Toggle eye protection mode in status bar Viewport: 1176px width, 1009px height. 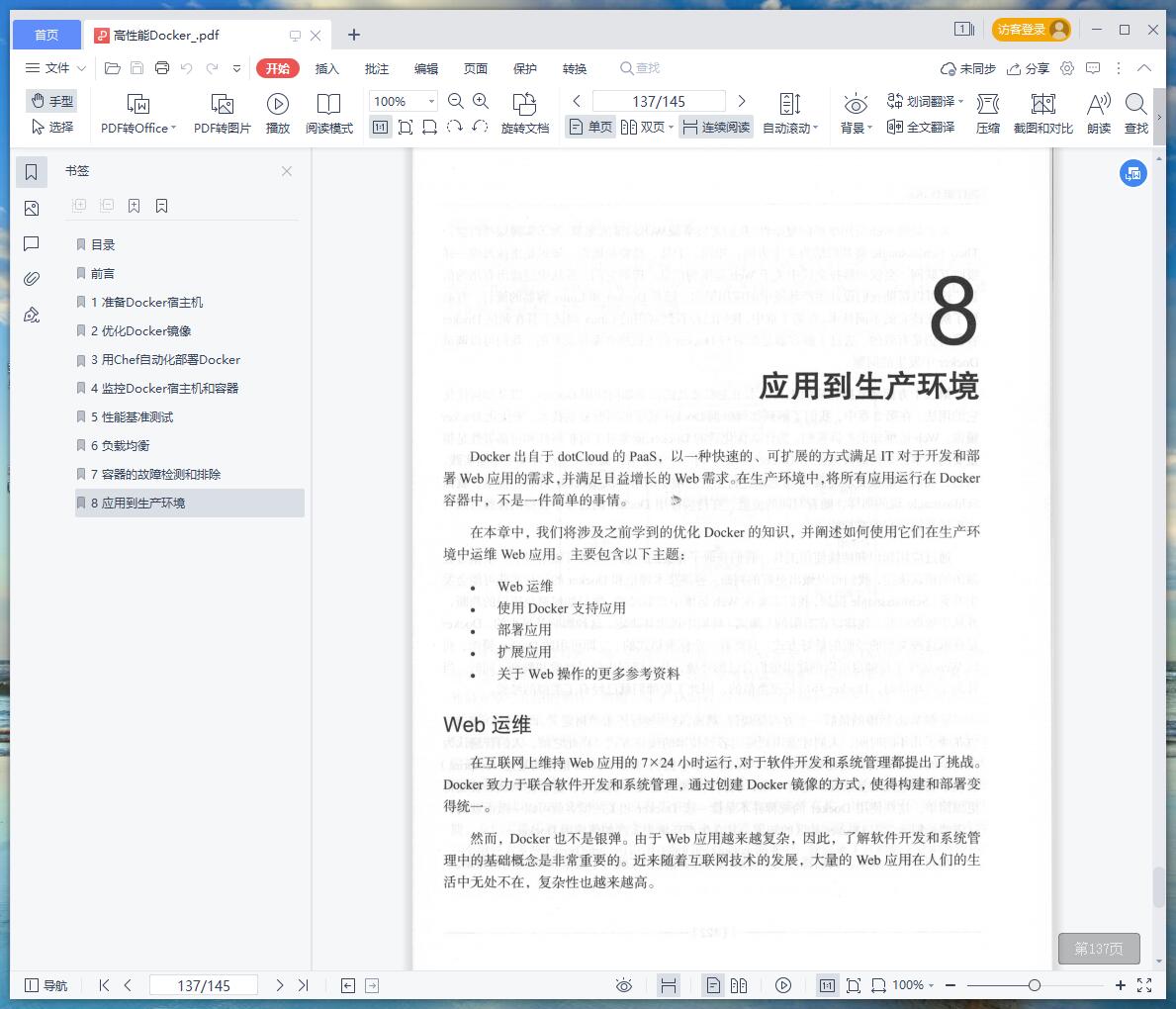(x=623, y=985)
